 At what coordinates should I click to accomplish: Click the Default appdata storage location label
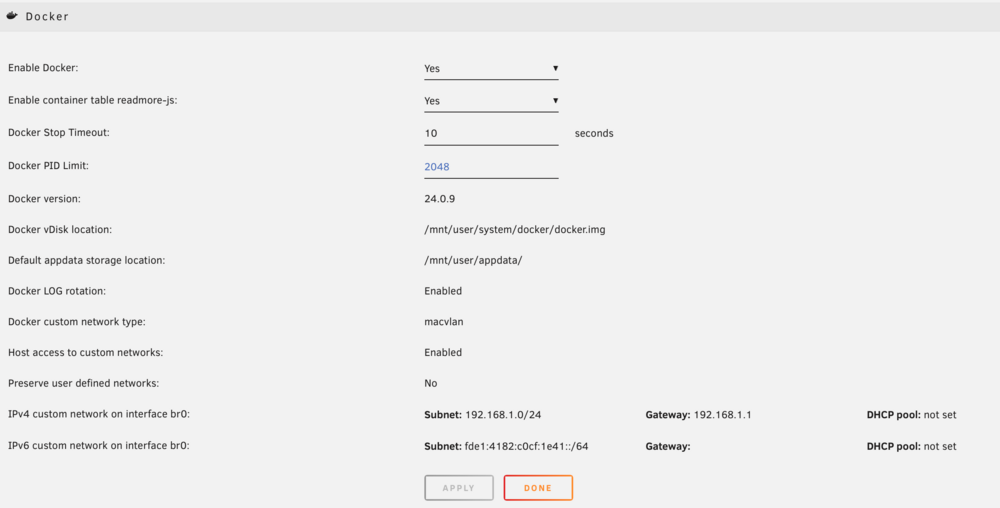point(87,261)
